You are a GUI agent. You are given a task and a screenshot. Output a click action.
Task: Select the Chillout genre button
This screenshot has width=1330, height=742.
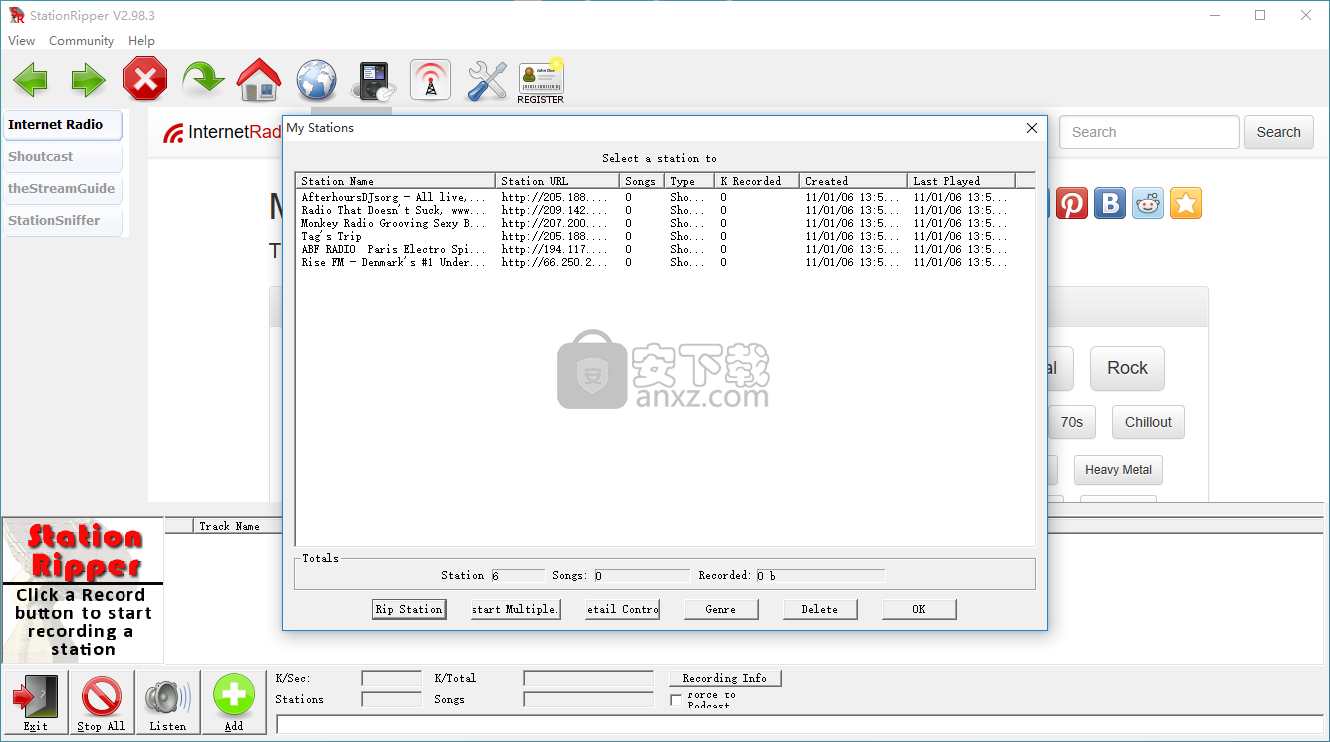coord(1148,422)
